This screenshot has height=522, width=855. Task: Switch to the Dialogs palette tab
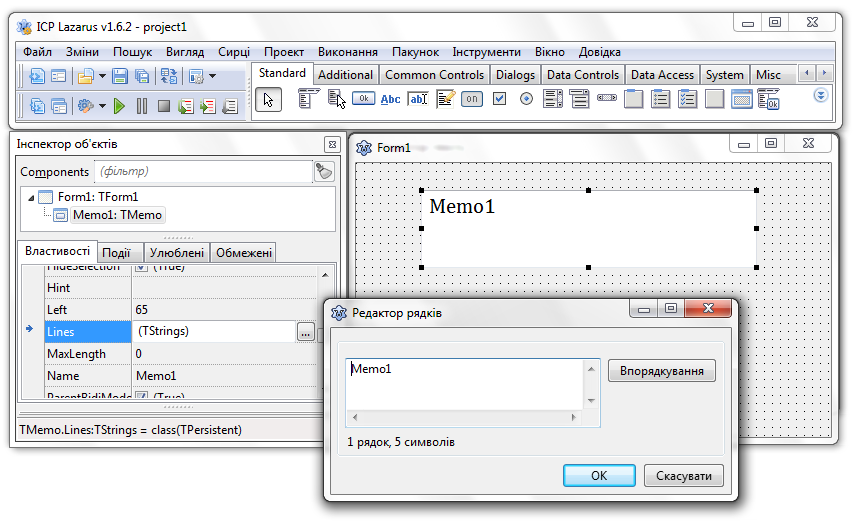tap(515, 74)
